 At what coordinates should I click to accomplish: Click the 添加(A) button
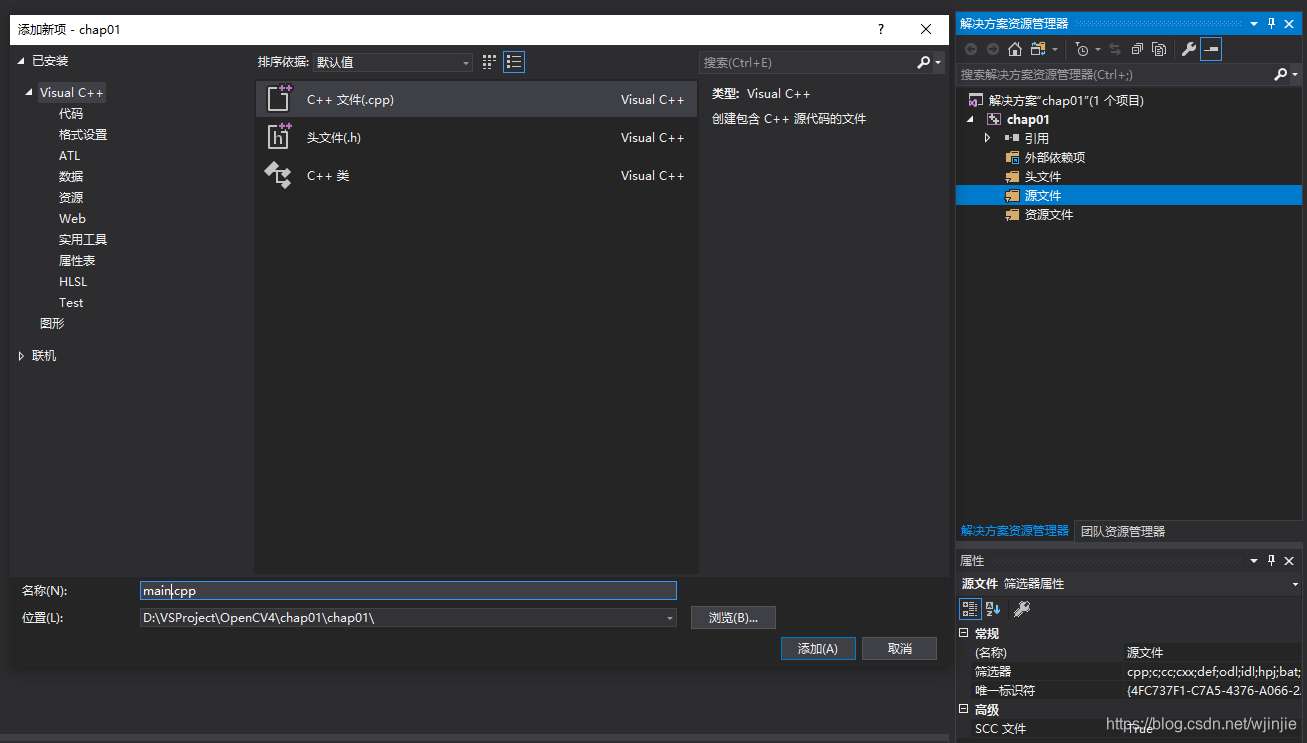tap(818, 649)
